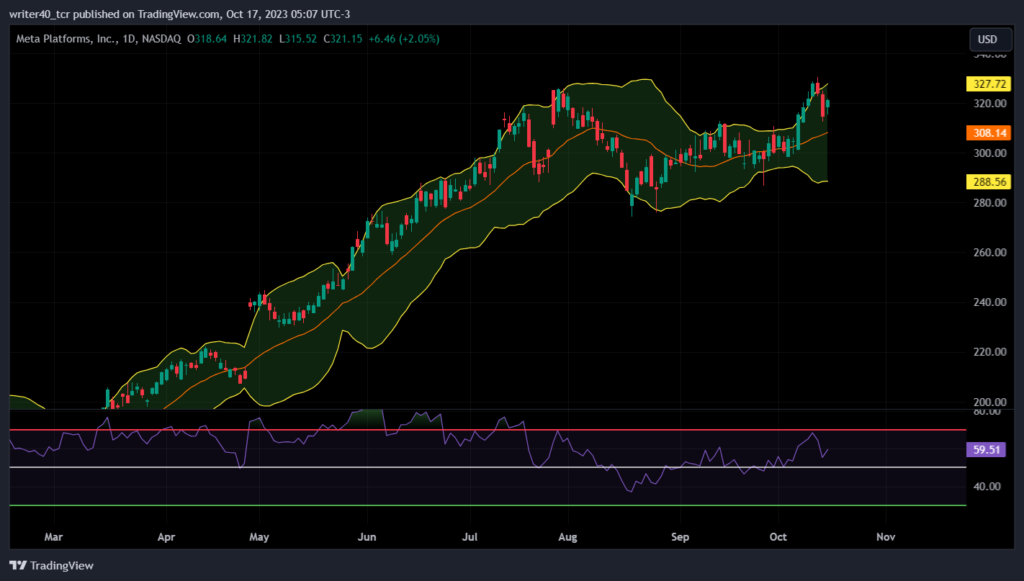Click the Jun label on time axis
The image size is (1024, 581).
367,537
